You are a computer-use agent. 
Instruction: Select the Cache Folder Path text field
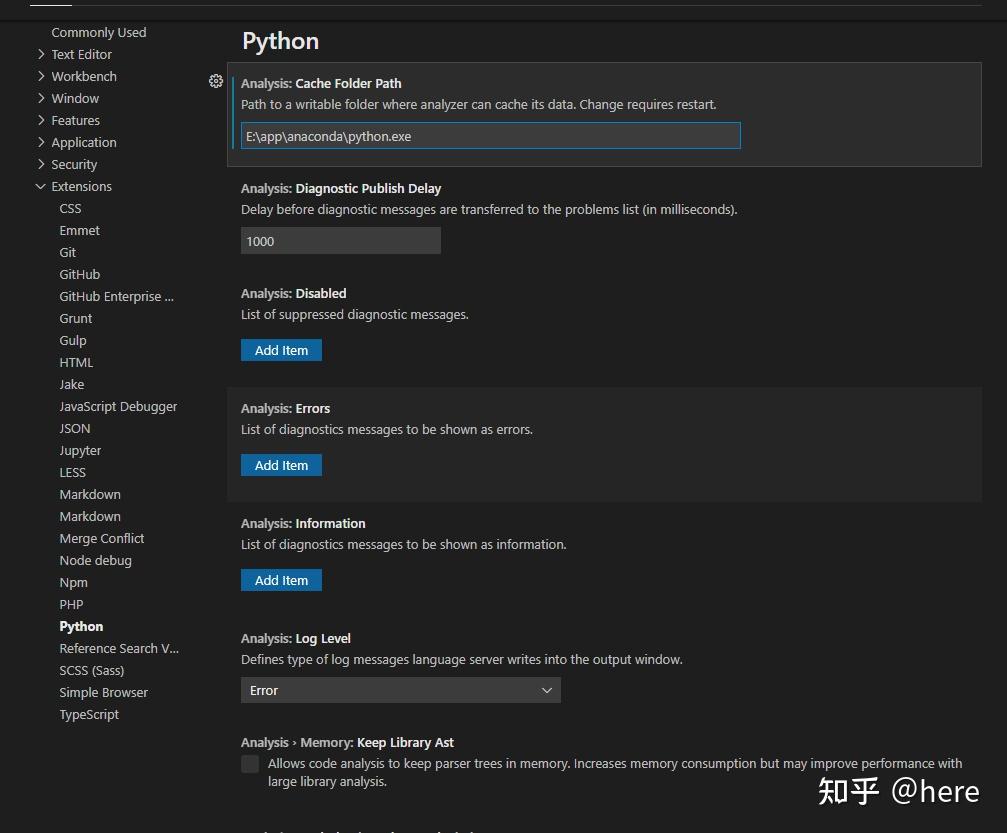pos(490,135)
